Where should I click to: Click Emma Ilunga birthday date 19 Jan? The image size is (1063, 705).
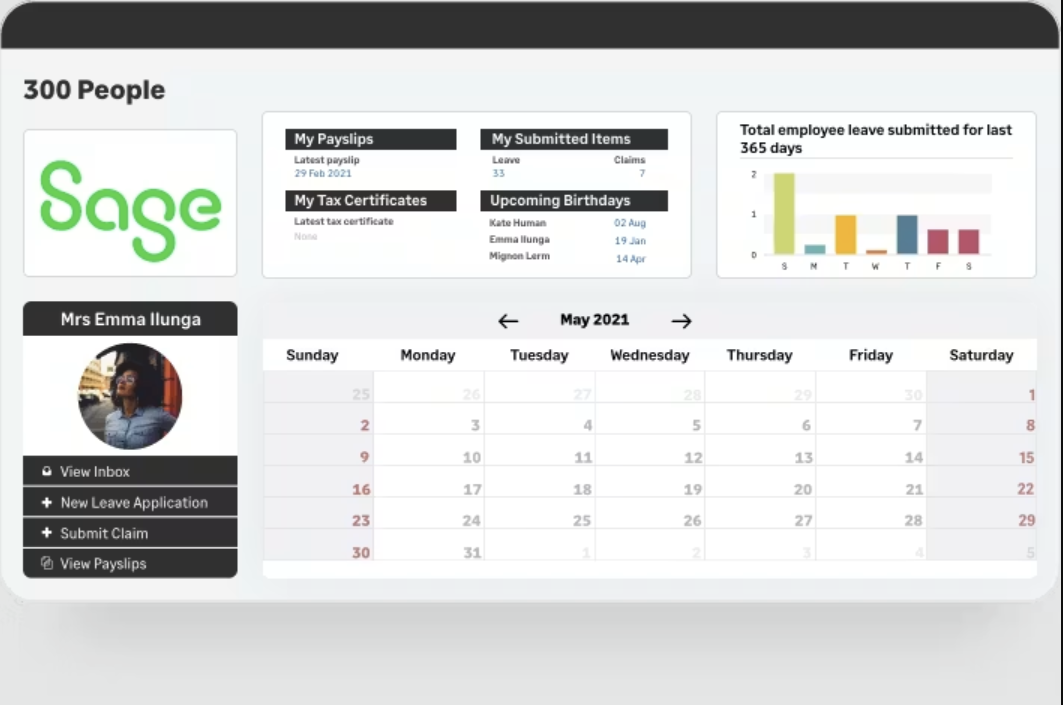630,241
